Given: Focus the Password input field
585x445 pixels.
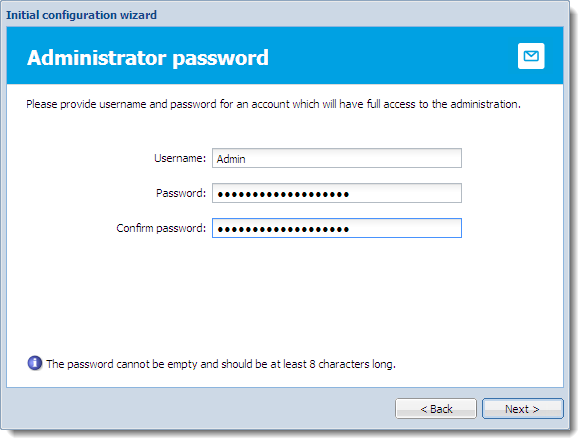Looking at the screenshot, I should [x=337, y=193].
